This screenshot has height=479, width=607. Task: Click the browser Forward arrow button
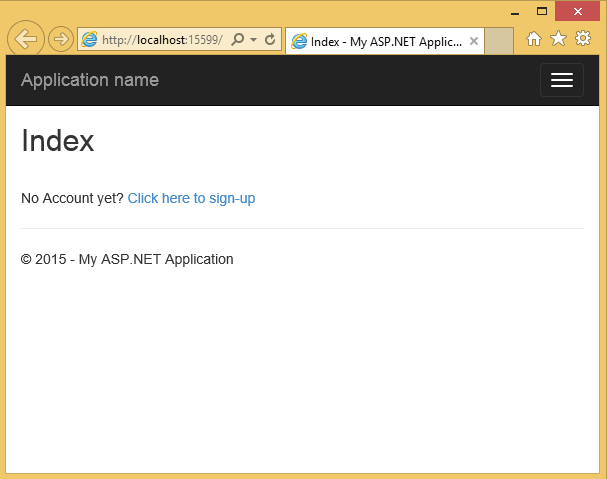(61, 39)
